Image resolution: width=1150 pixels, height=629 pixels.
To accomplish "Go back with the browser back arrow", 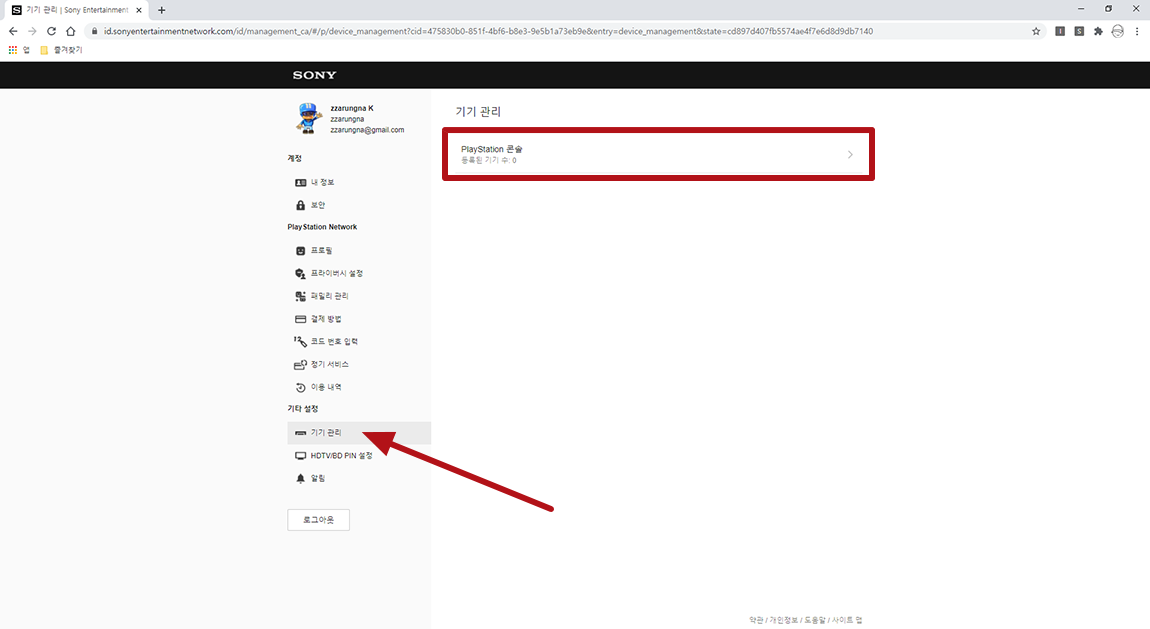I will (13, 32).
